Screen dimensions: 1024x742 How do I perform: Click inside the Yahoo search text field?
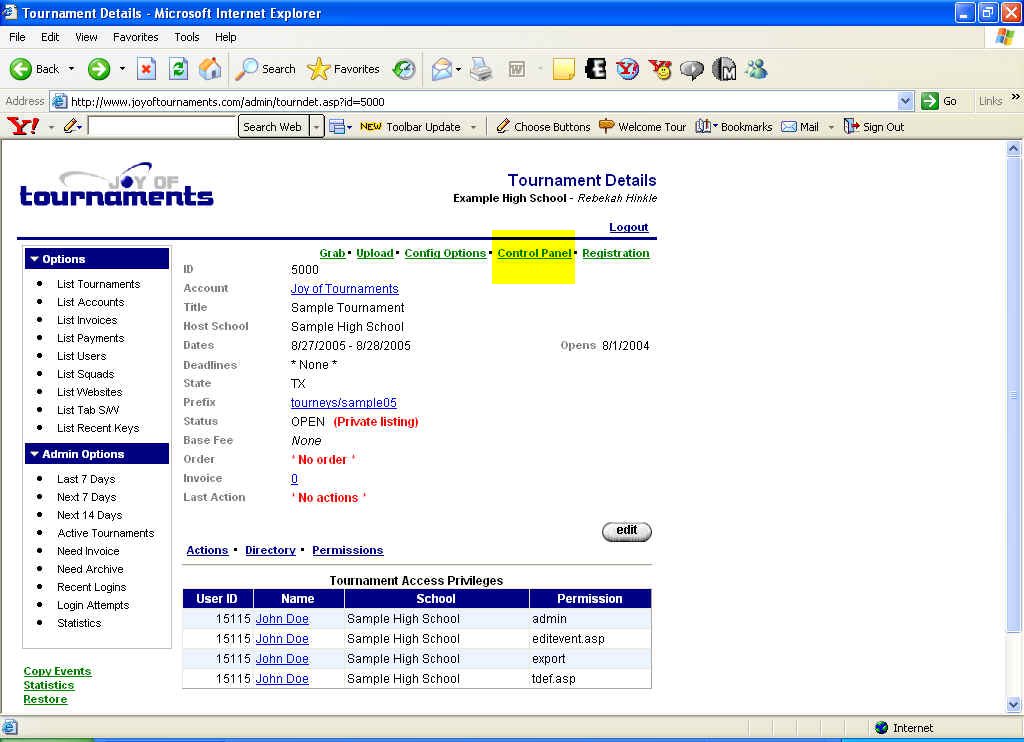click(x=161, y=127)
